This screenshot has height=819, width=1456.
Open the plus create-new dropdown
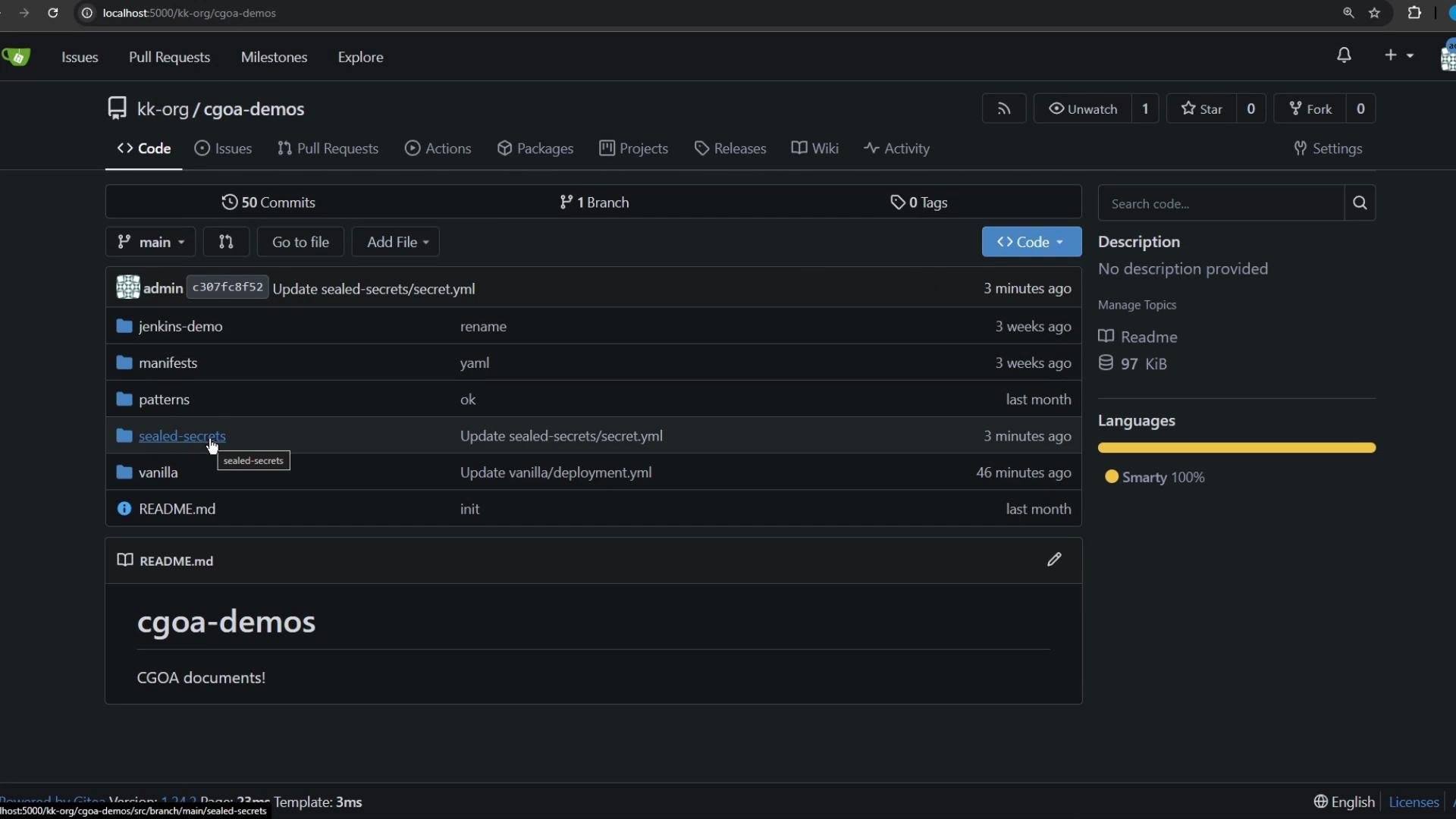point(1398,55)
